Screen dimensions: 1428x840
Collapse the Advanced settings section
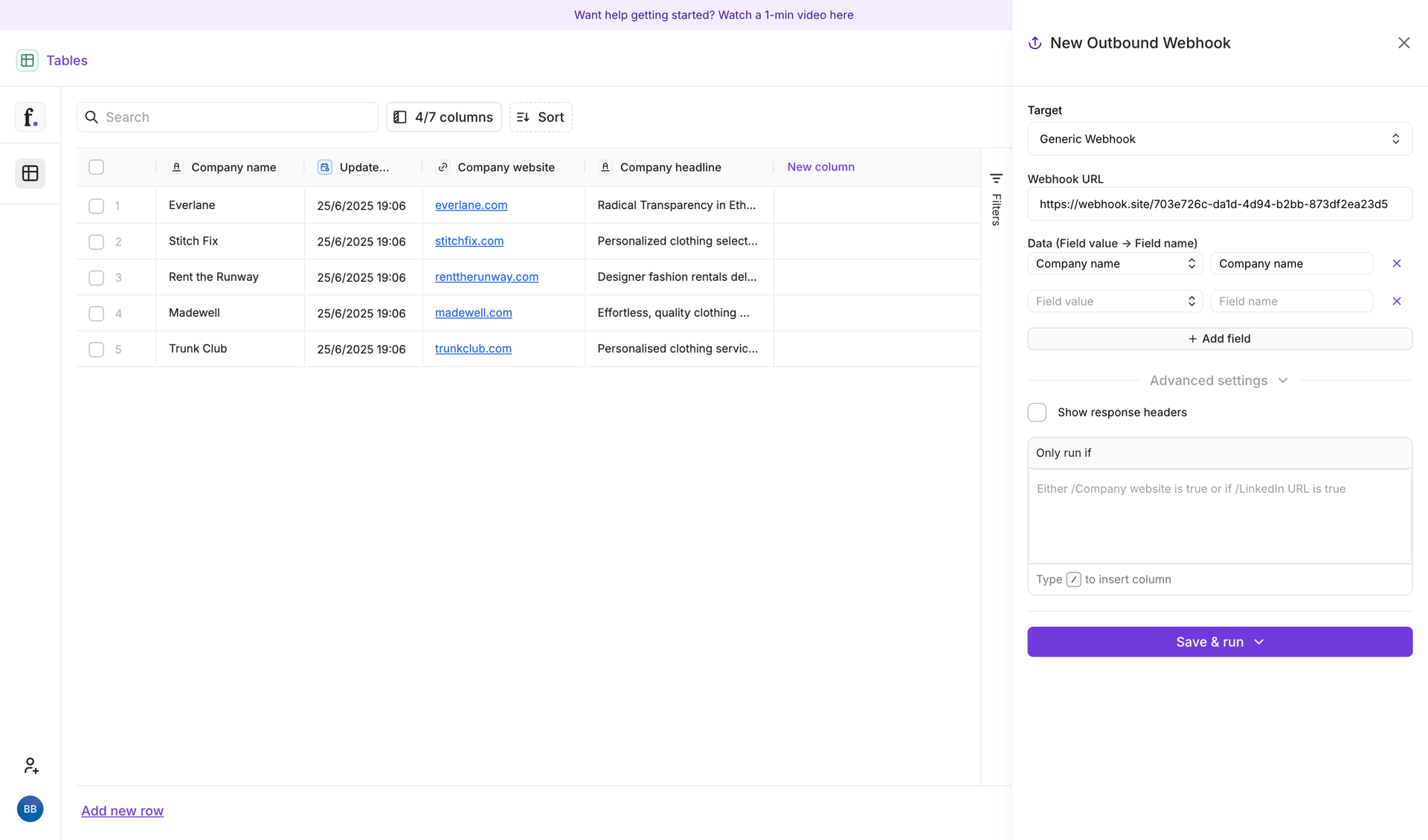tap(1282, 380)
